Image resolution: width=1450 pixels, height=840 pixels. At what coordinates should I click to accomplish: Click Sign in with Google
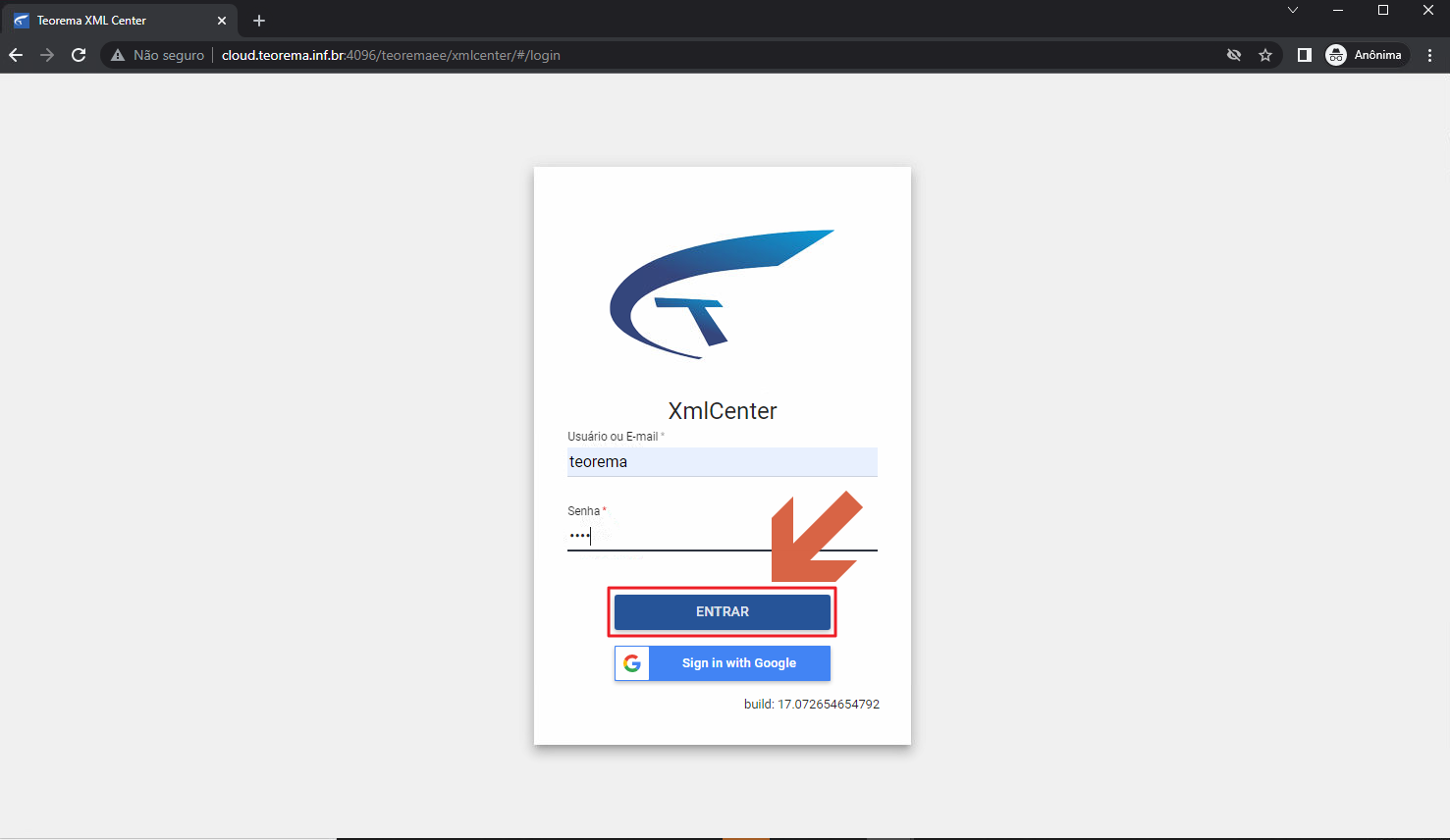click(723, 663)
